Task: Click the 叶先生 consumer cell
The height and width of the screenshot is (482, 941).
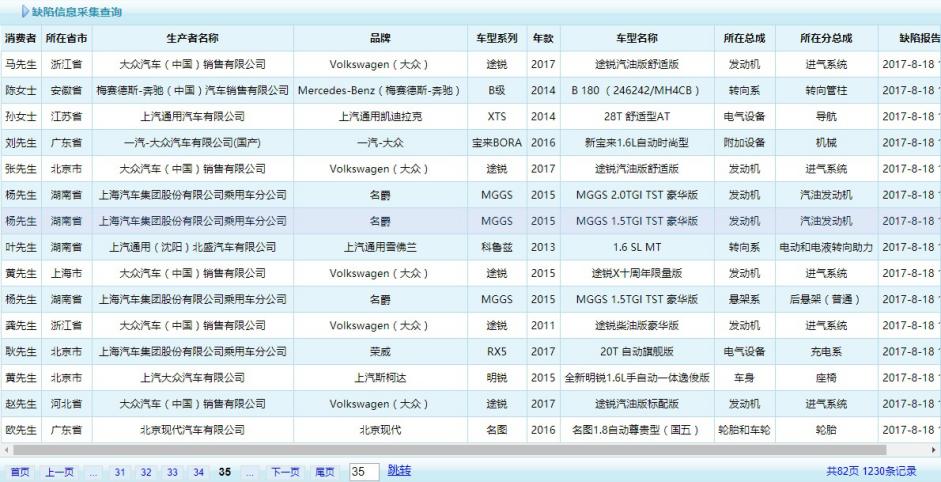Action: (21, 247)
